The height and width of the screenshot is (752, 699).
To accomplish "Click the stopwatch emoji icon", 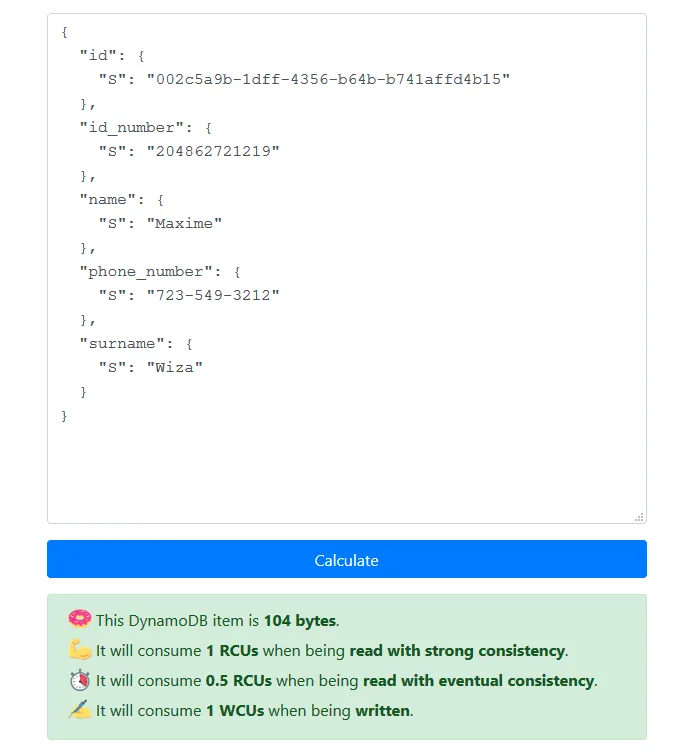I will pos(79,680).
